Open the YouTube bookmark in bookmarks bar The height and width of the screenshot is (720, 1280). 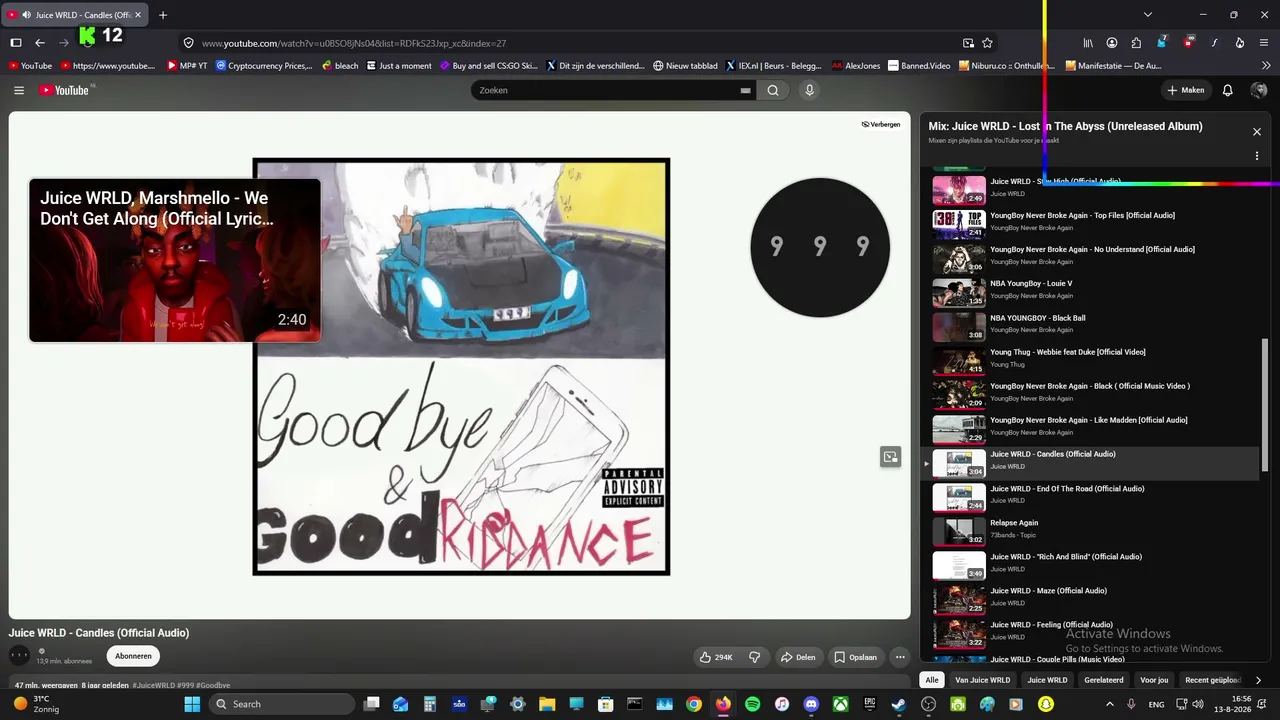30,66
